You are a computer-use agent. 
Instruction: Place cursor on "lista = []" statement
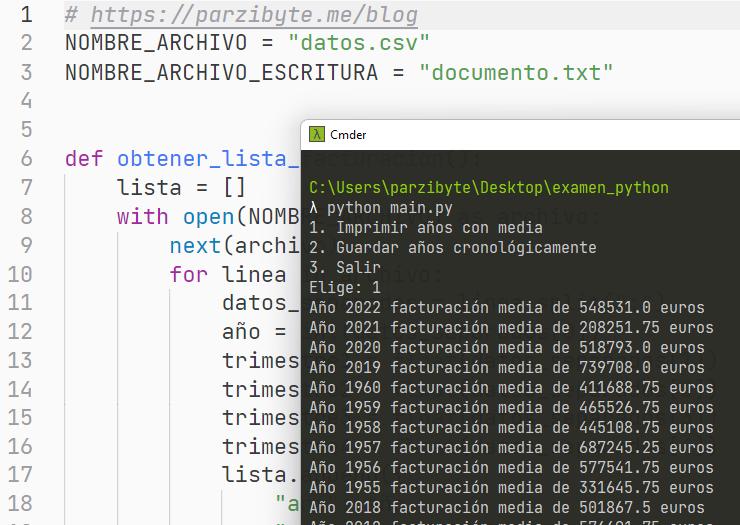click(181, 187)
